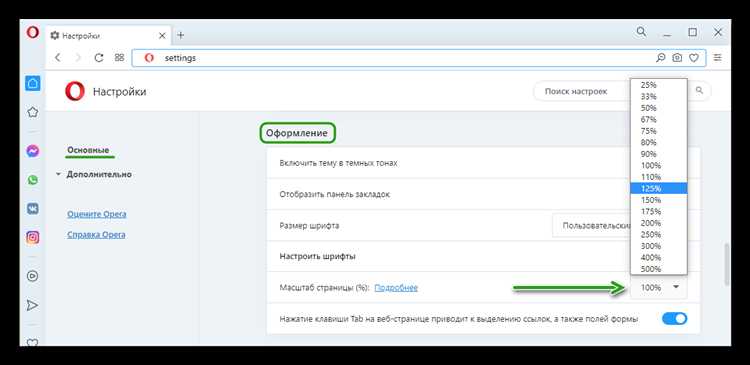Open the Масштаб страницы 100% dropdown
750x365 pixels.
click(659, 288)
